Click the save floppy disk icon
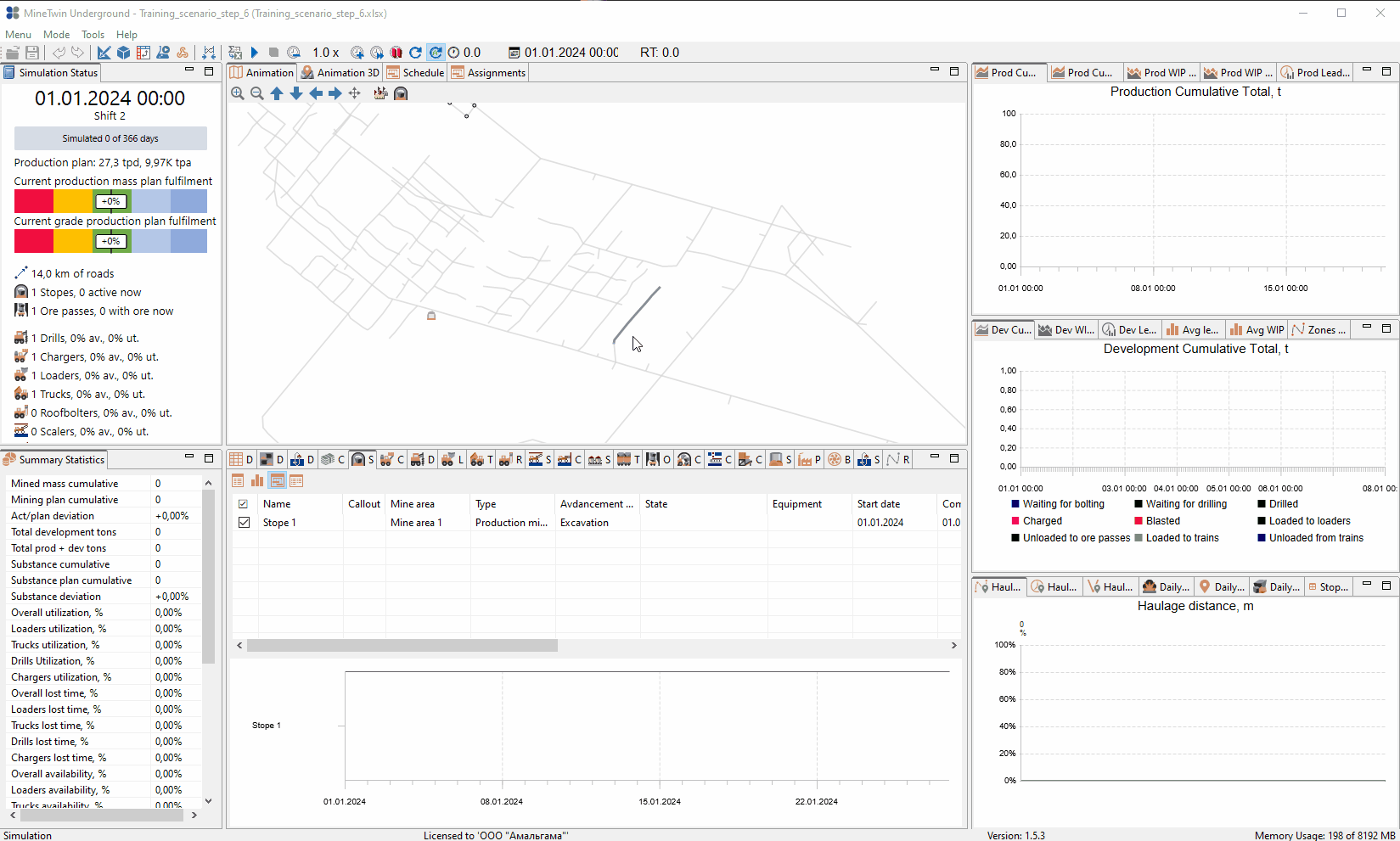 [32, 53]
